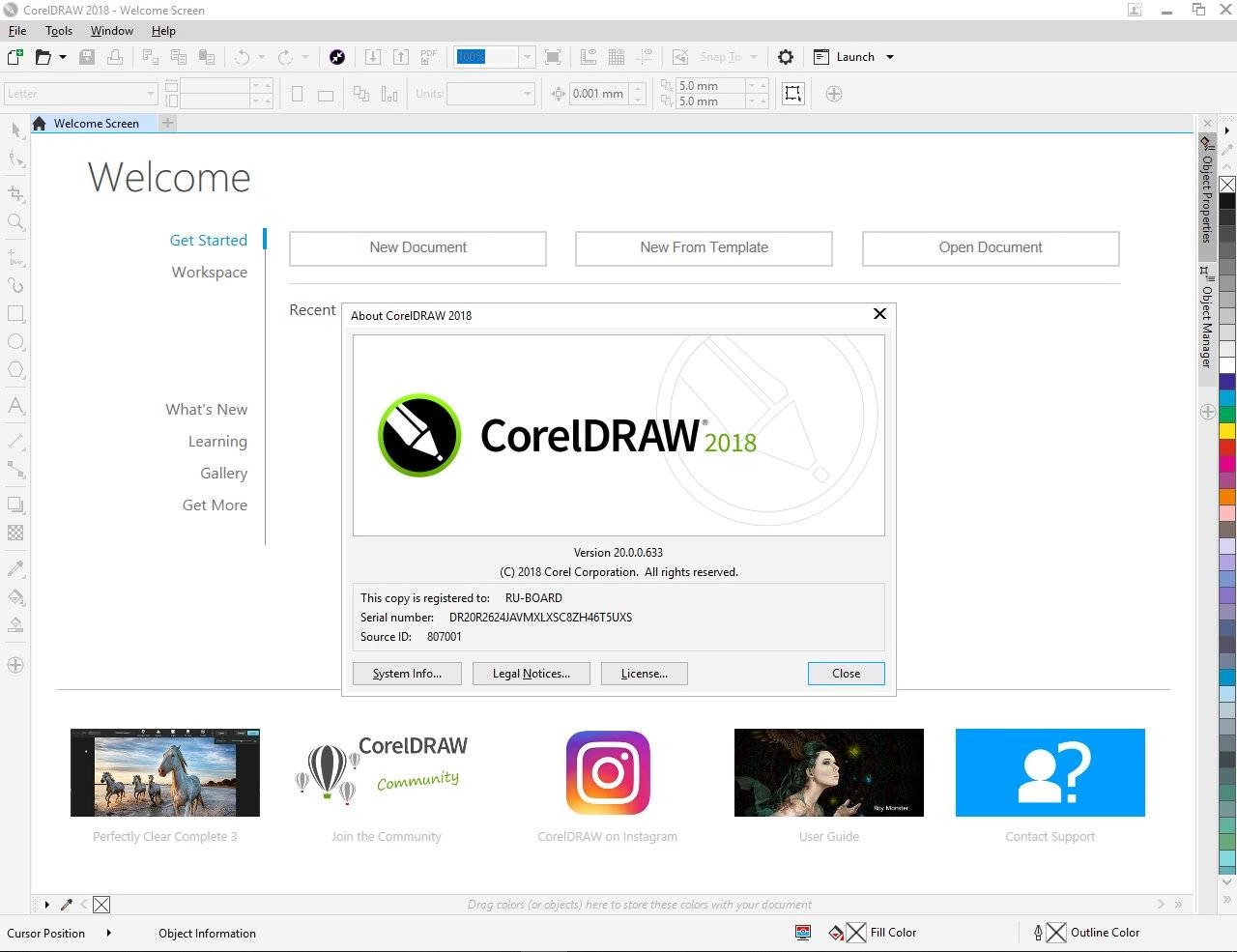Viewport: 1237px width, 952px height.
Task: Add a new tab with the plus
Action: [168, 123]
